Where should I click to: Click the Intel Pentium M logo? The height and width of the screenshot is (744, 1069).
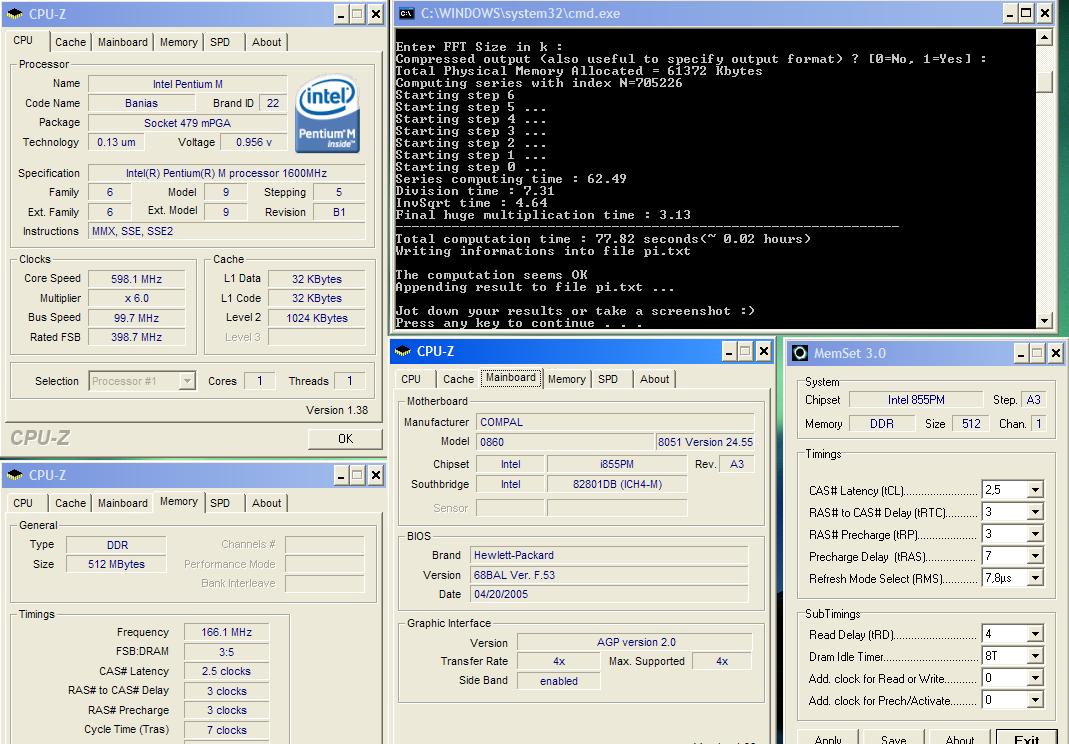coord(327,114)
